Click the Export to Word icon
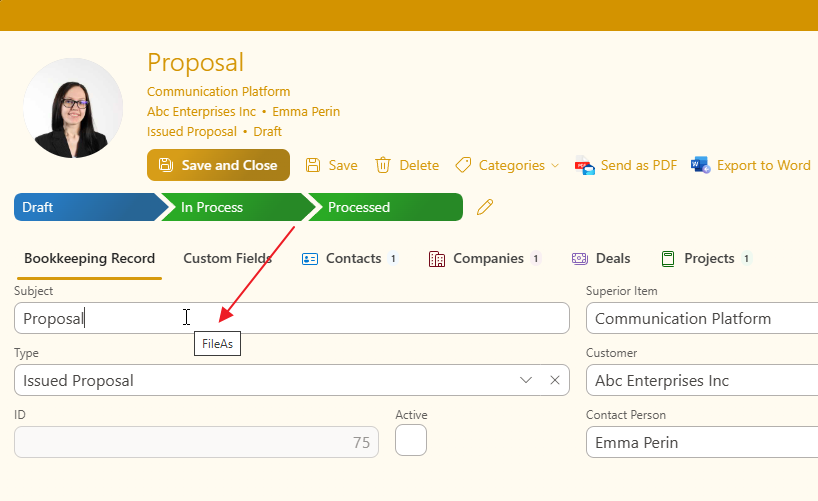The width and height of the screenshot is (818, 501). click(x=701, y=165)
